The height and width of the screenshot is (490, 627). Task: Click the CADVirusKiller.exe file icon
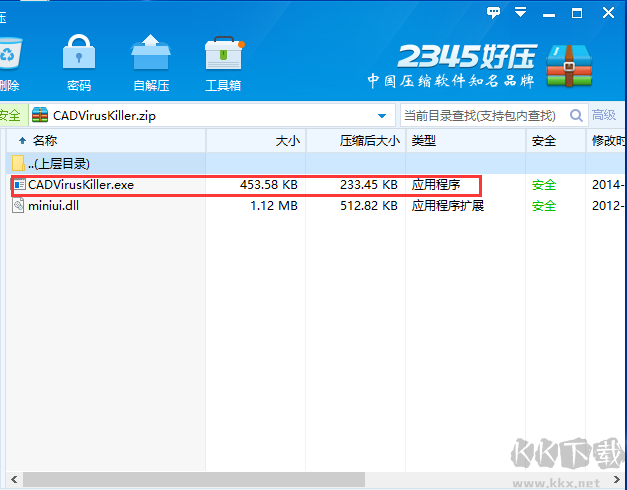(19, 184)
